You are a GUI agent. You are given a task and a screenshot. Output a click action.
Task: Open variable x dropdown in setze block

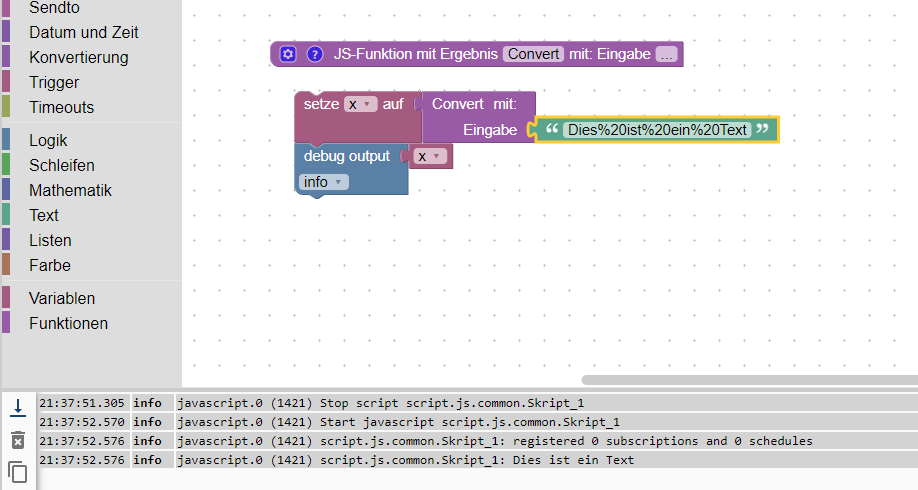point(361,104)
